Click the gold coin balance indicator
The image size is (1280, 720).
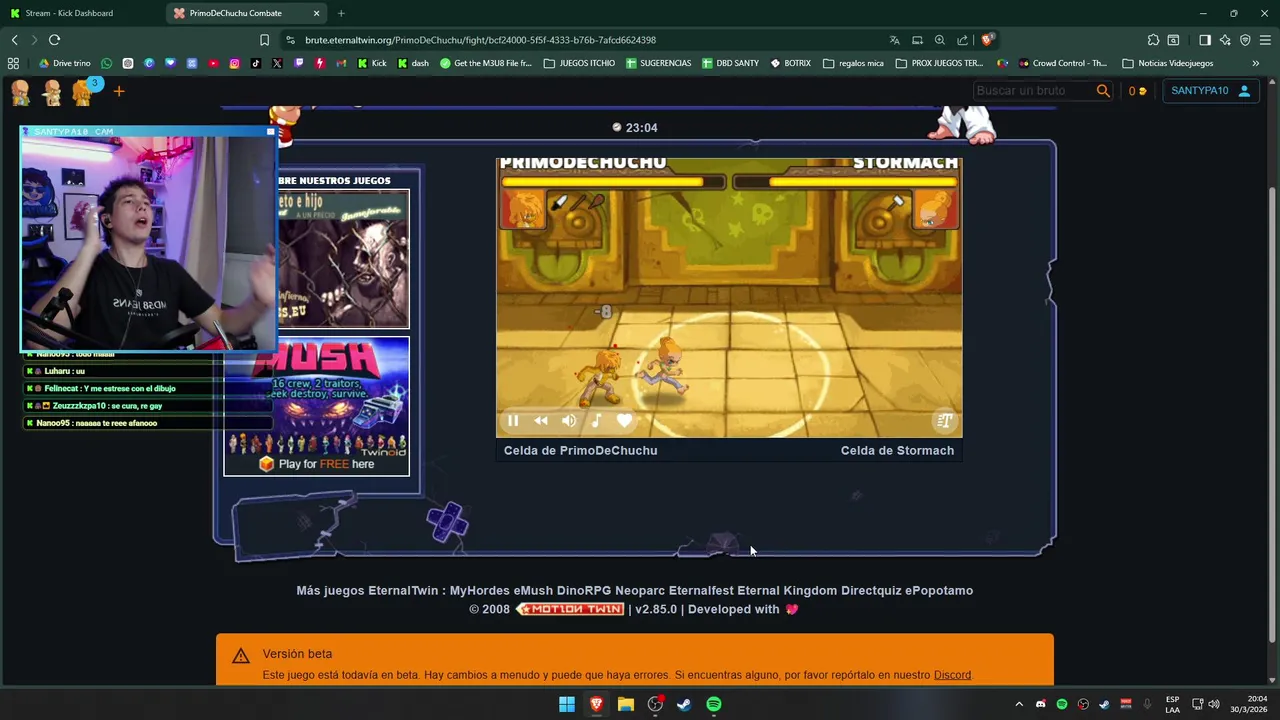click(1137, 91)
